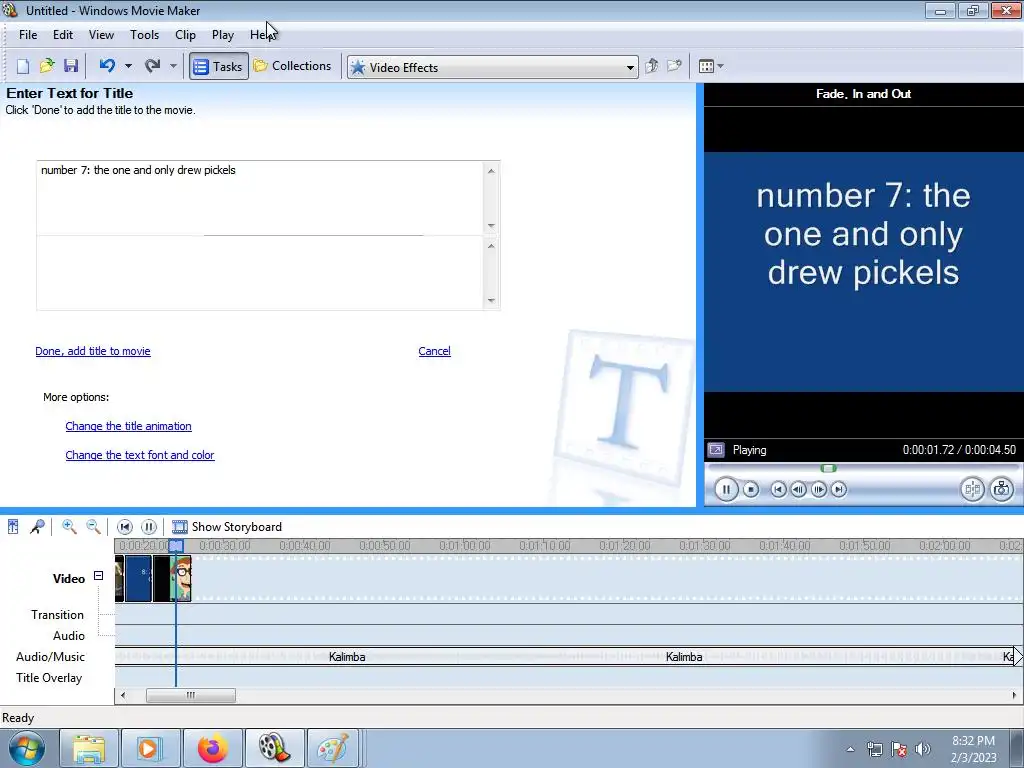The height and width of the screenshot is (768, 1024).
Task: Open Windows Explorer from taskbar
Action: (89, 748)
